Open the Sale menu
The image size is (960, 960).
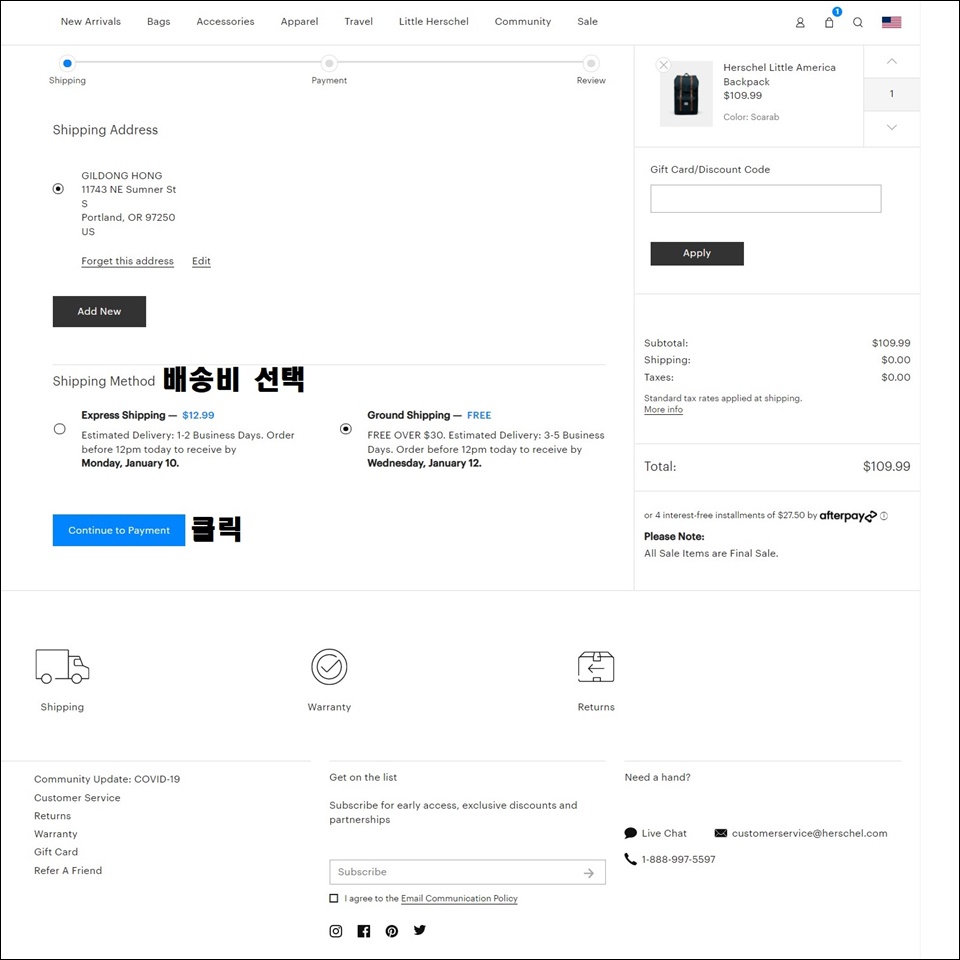[587, 21]
